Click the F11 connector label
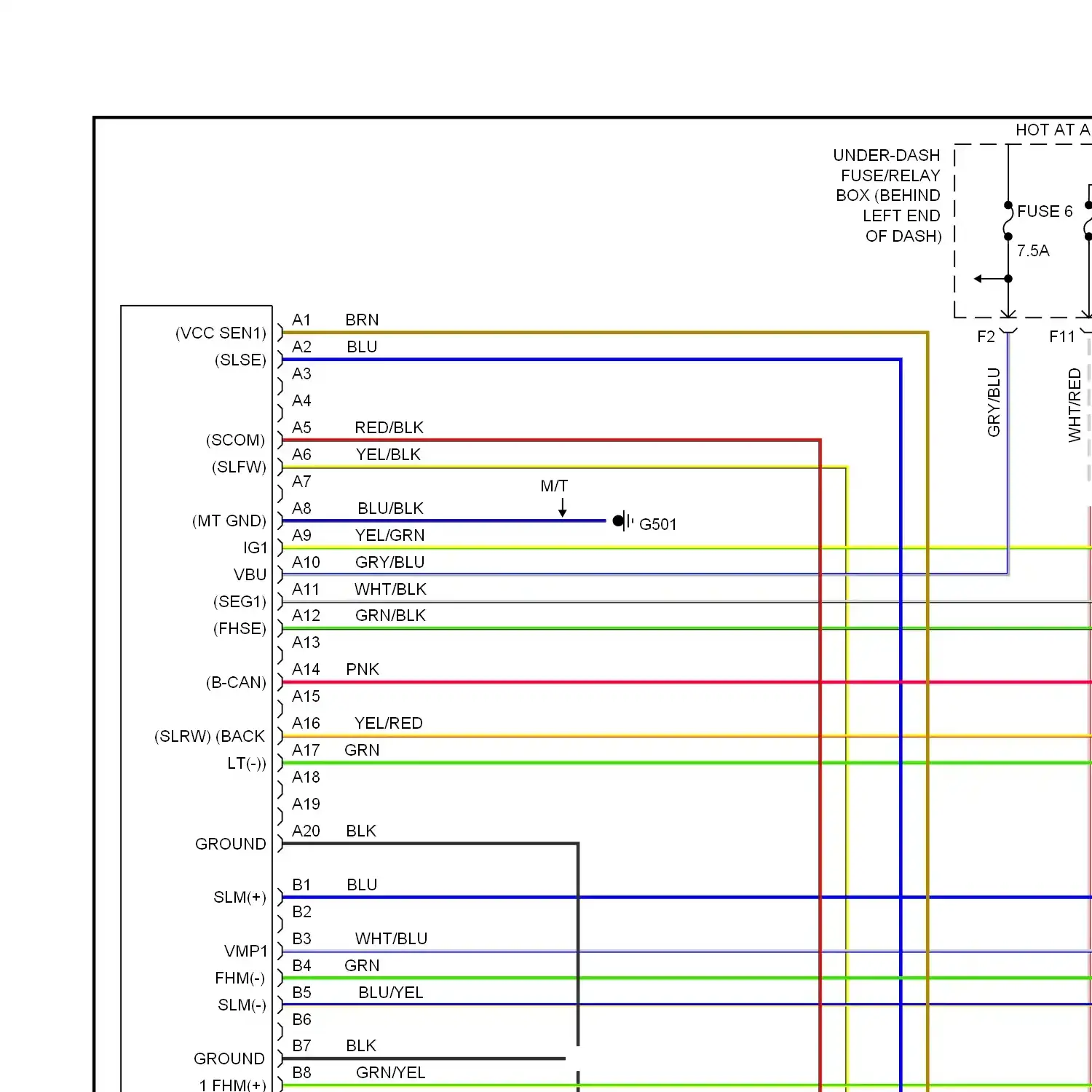 [x=1061, y=337]
